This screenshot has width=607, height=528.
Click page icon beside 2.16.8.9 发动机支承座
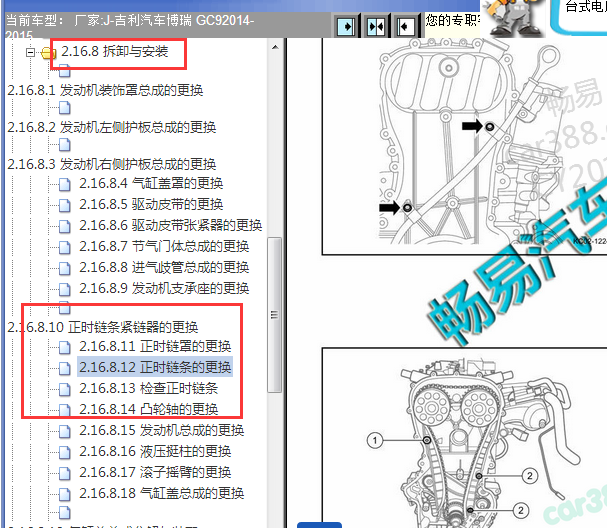65,289
